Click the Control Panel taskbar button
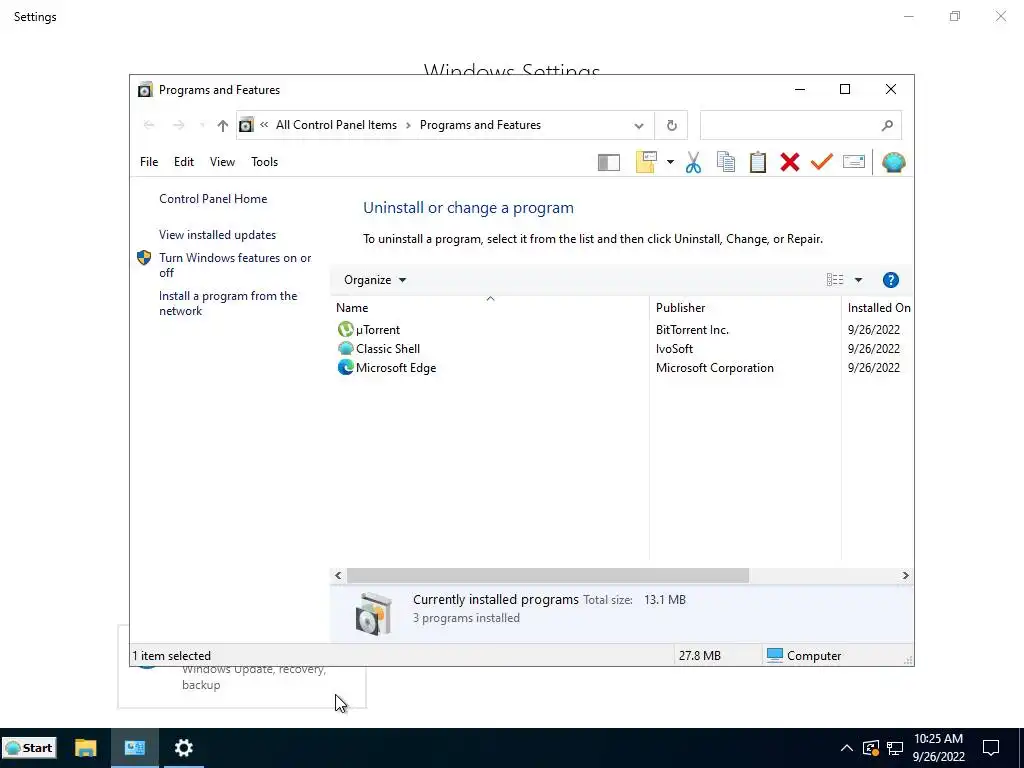1024x768 pixels. (x=135, y=748)
